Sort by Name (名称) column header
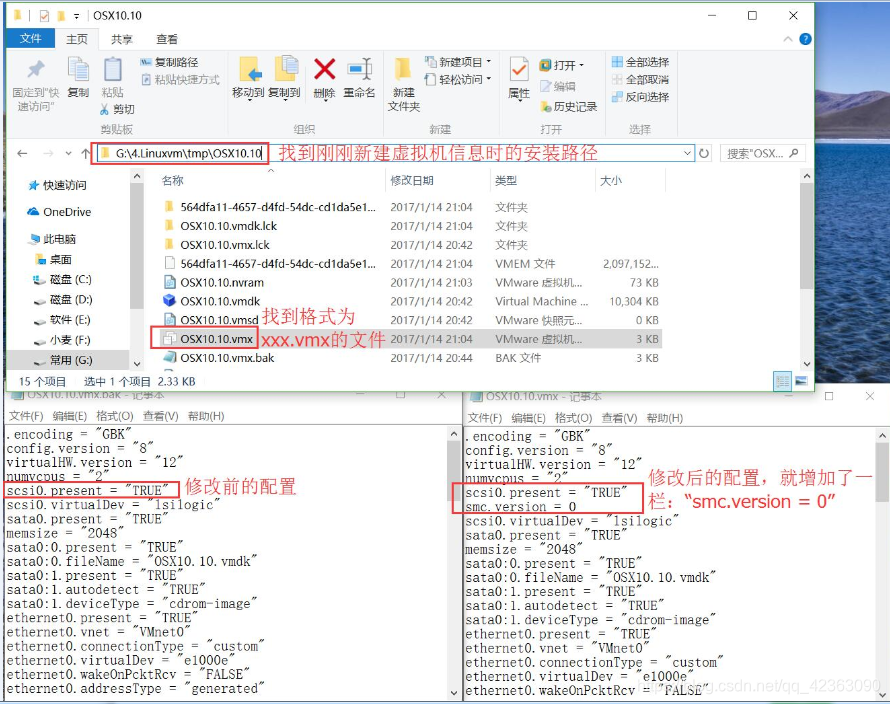Image resolution: width=890 pixels, height=704 pixels. pyautogui.click(x=173, y=181)
